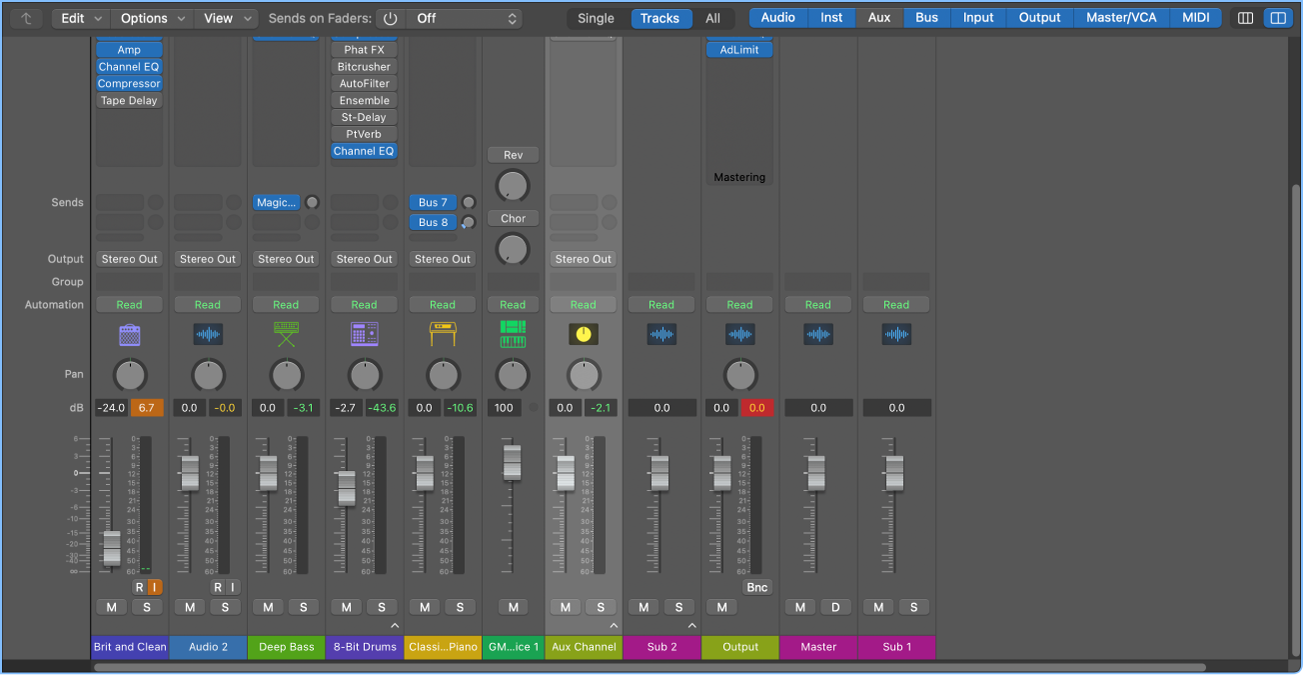Click the Sub 1 waveform icon
The height and width of the screenshot is (676, 1304).
pyautogui.click(x=896, y=335)
